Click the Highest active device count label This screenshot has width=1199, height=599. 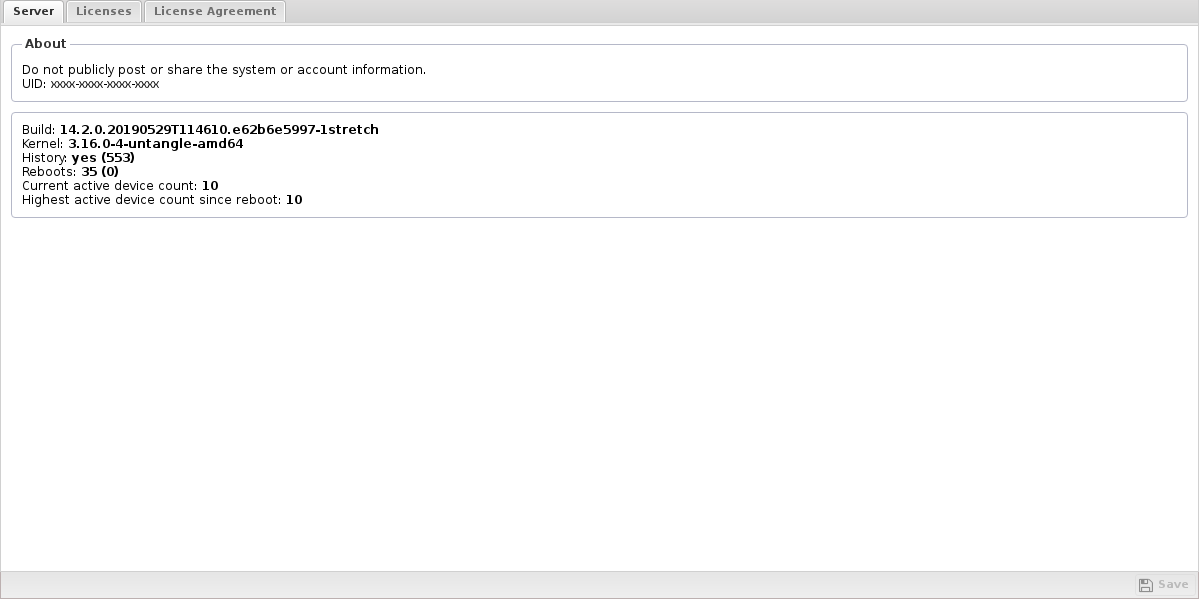tap(151, 200)
